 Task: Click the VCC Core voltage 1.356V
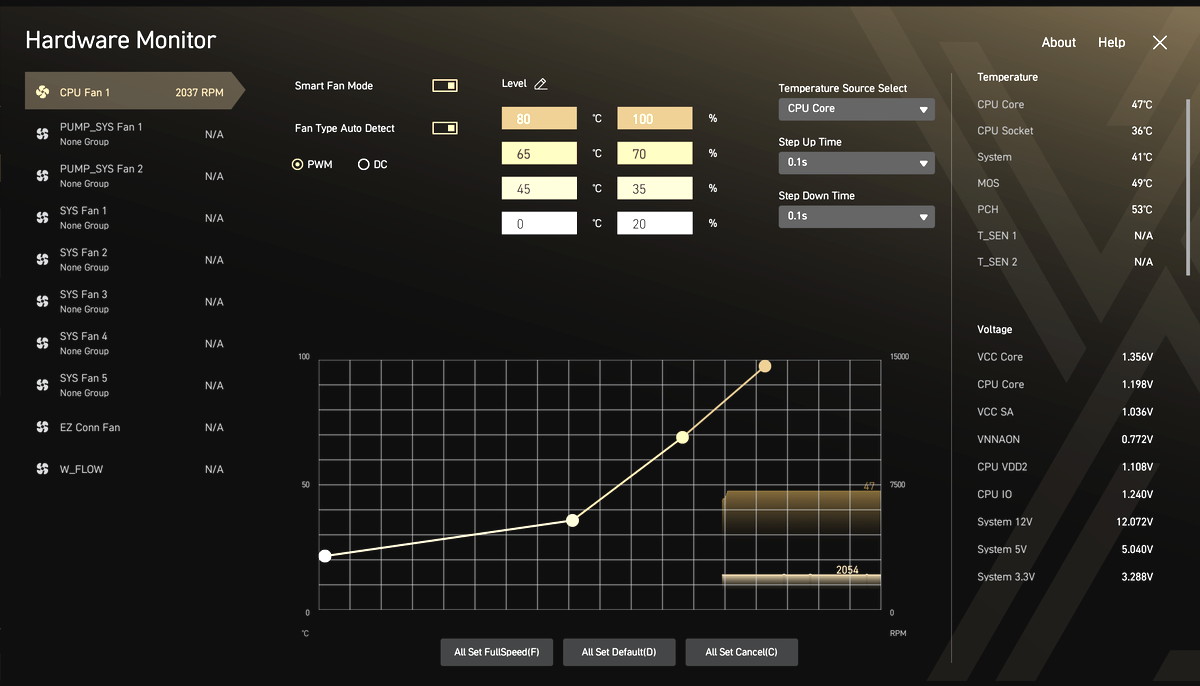(1137, 357)
